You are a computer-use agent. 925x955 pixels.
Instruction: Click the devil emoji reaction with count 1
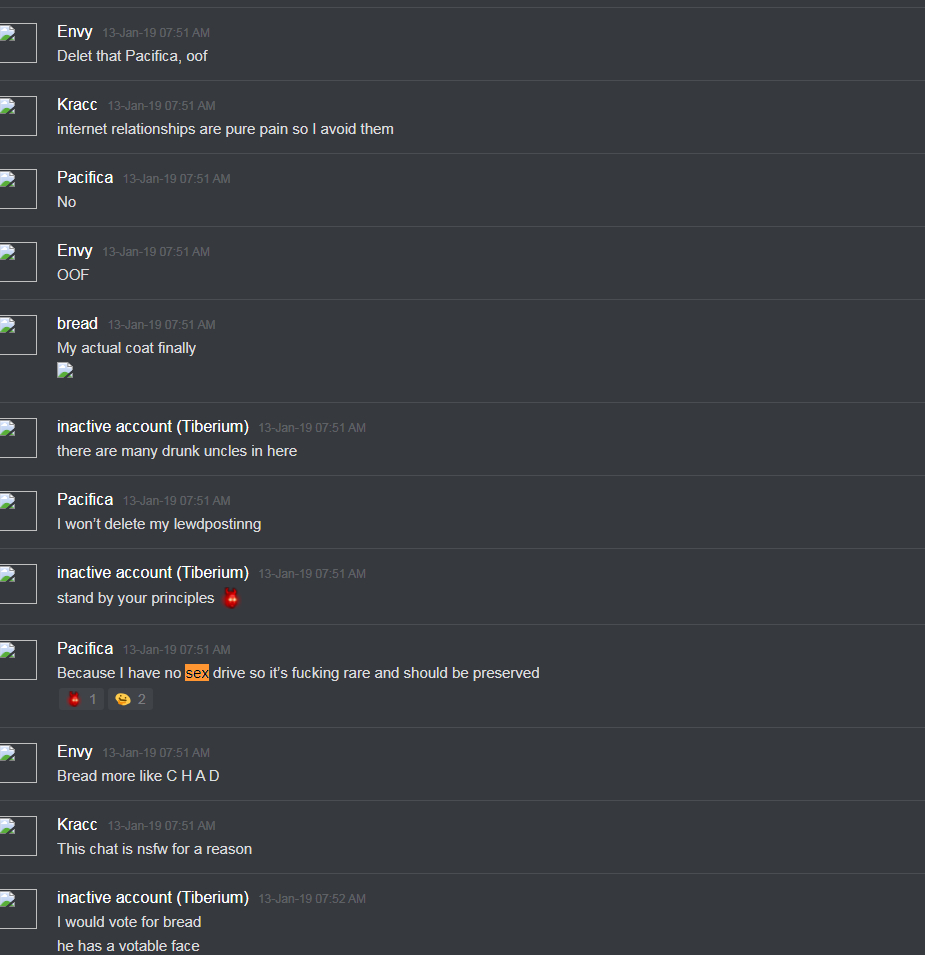tap(82, 699)
